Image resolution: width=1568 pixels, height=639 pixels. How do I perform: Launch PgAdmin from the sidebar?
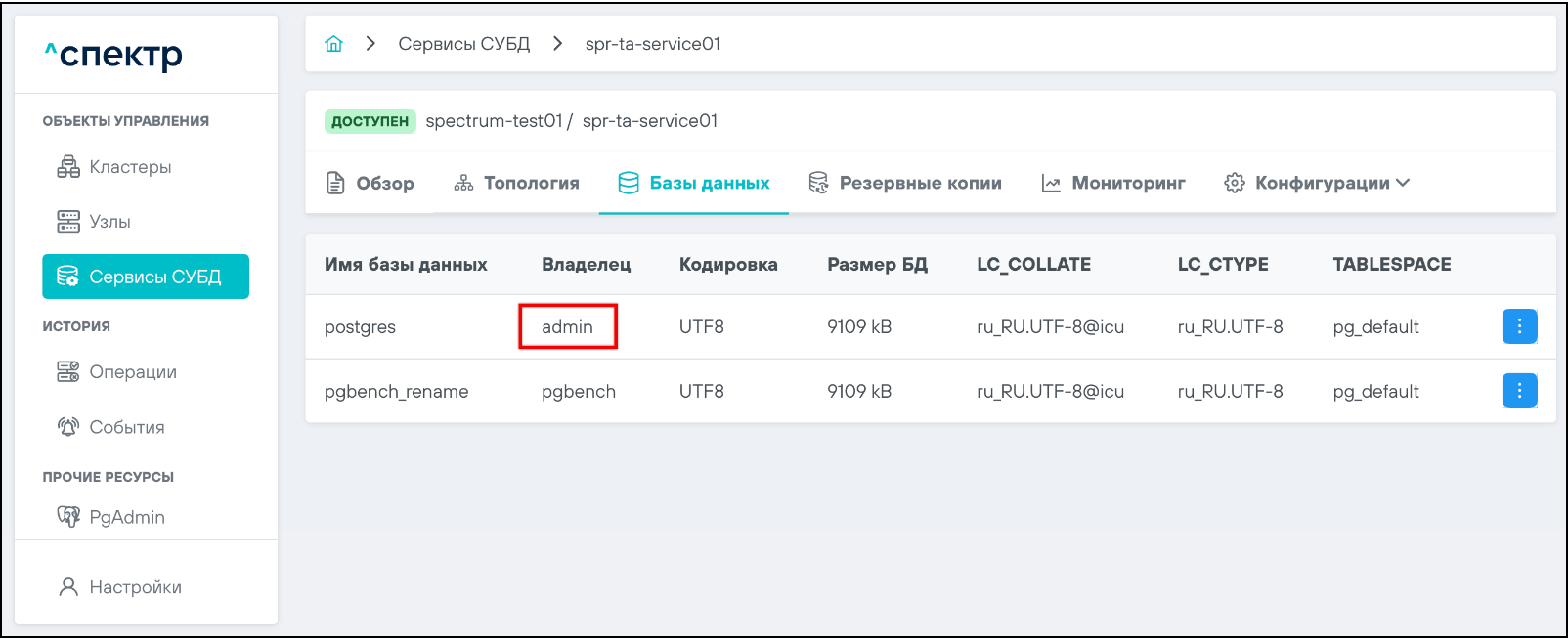[x=126, y=517]
